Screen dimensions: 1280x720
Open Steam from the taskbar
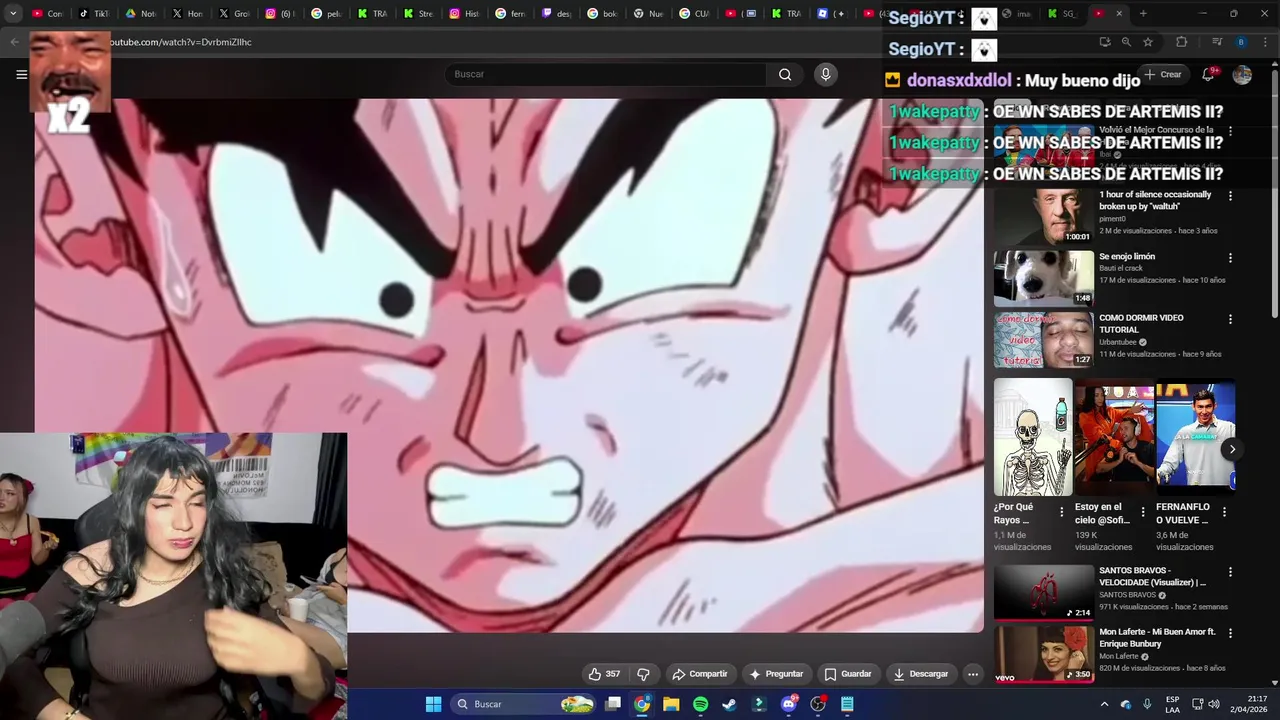click(x=729, y=704)
